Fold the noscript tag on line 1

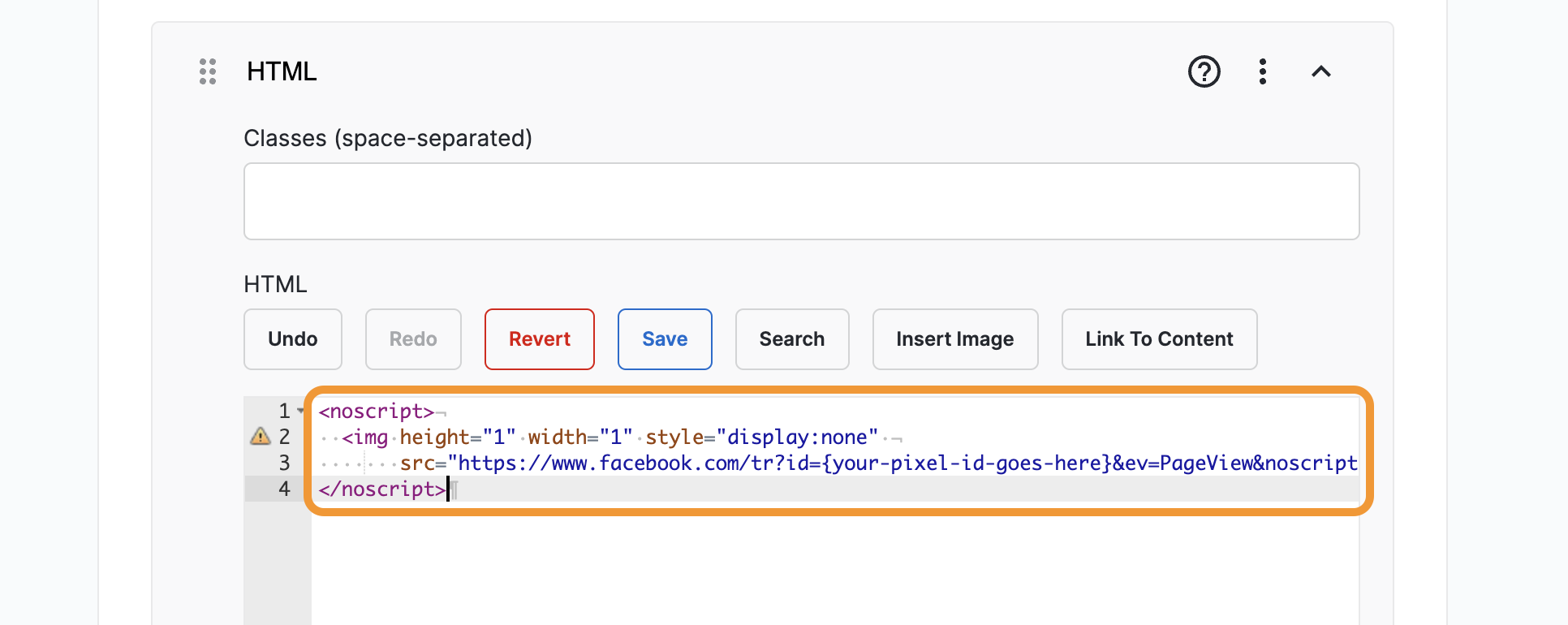pyautogui.click(x=301, y=412)
